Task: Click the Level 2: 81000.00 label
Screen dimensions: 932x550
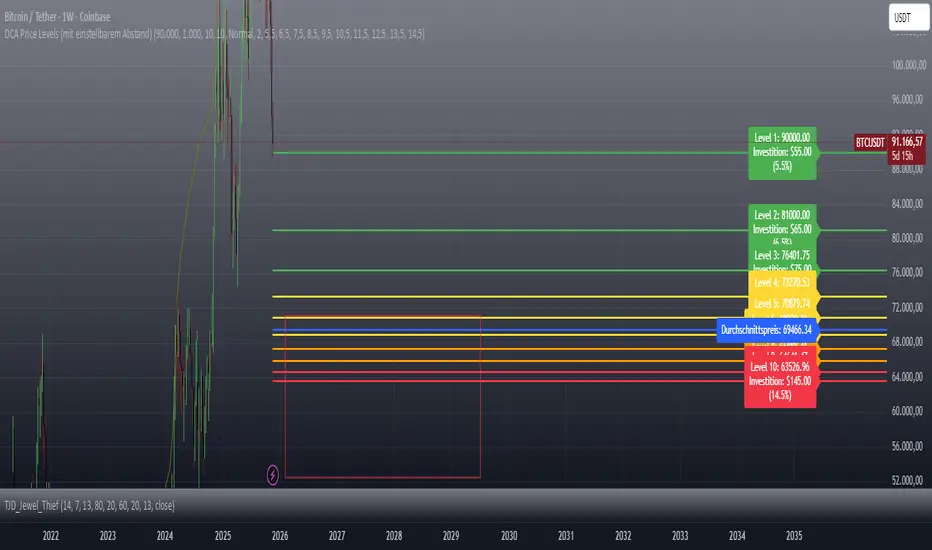Action: (x=782, y=225)
